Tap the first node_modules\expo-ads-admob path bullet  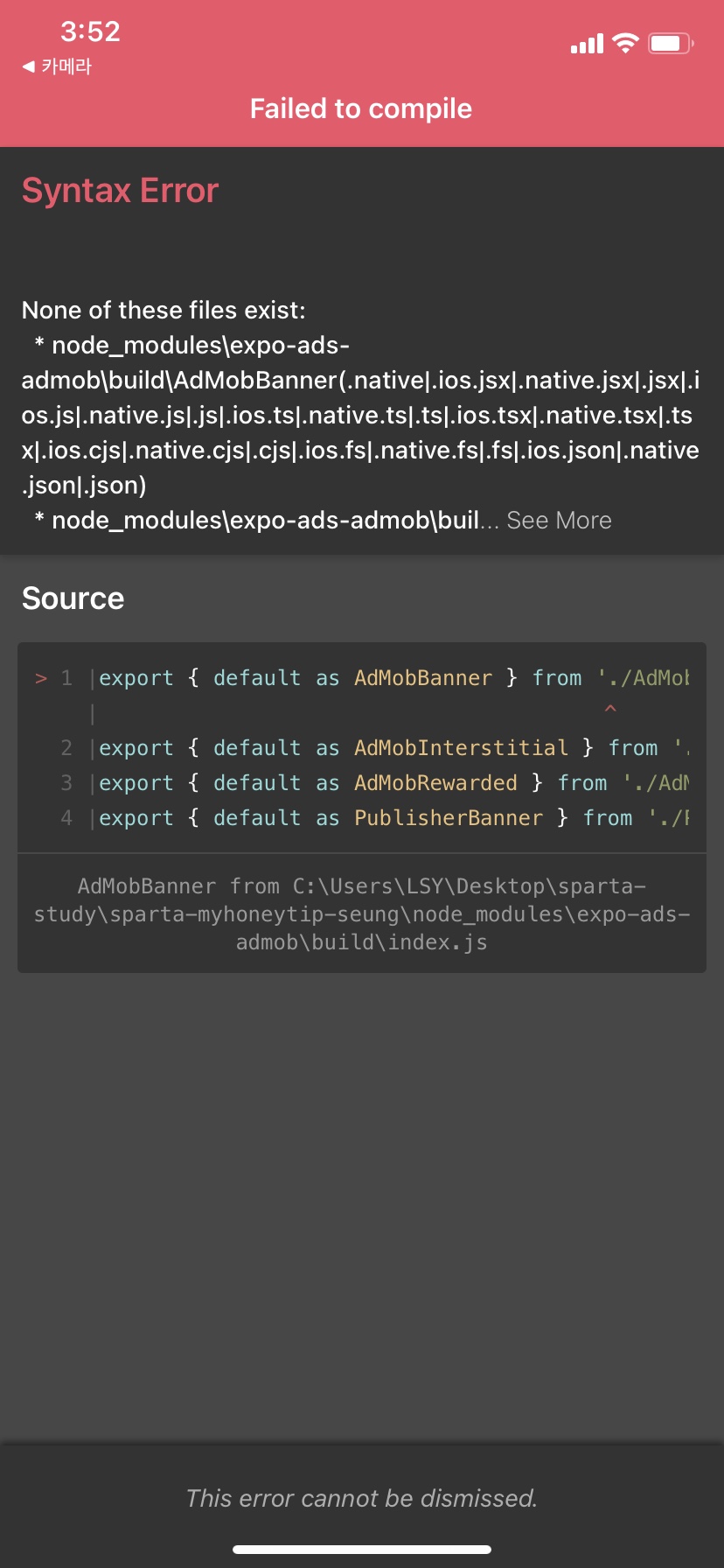point(360,416)
